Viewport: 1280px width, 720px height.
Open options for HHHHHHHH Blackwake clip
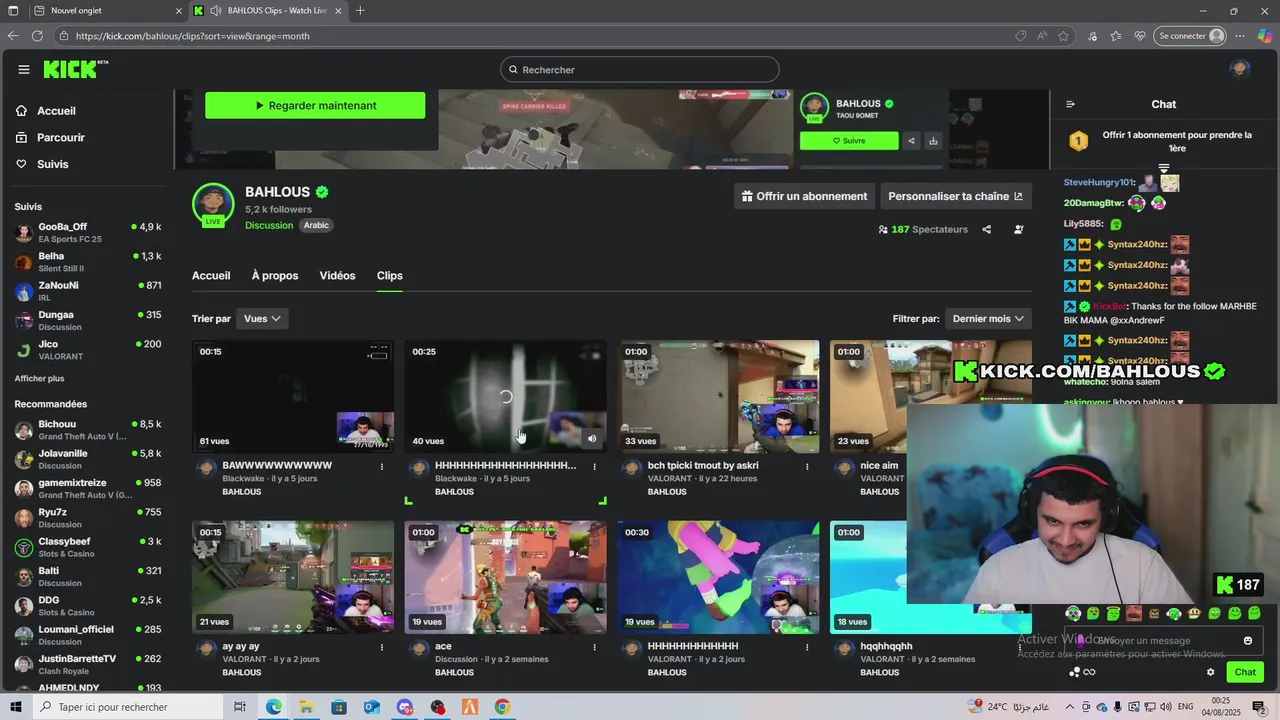pyautogui.click(x=595, y=466)
